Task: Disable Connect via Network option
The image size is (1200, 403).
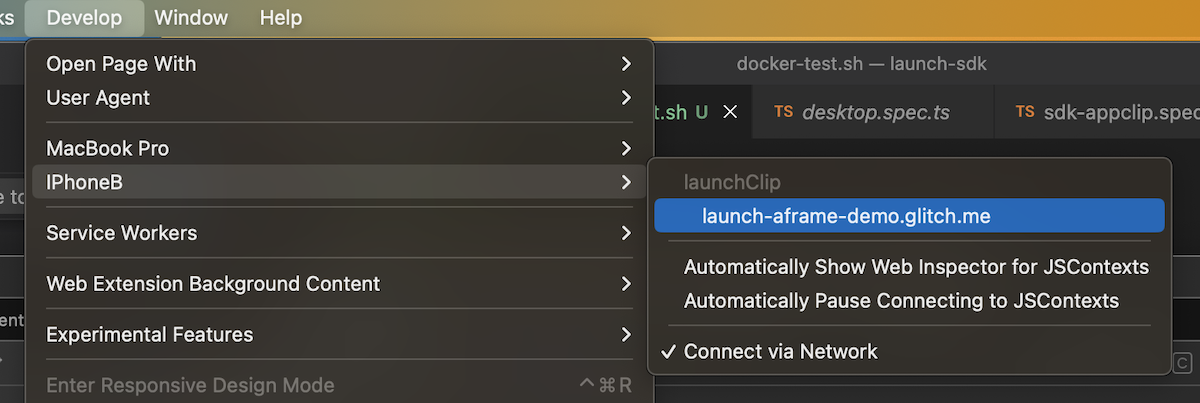Action: pos(909,352)
